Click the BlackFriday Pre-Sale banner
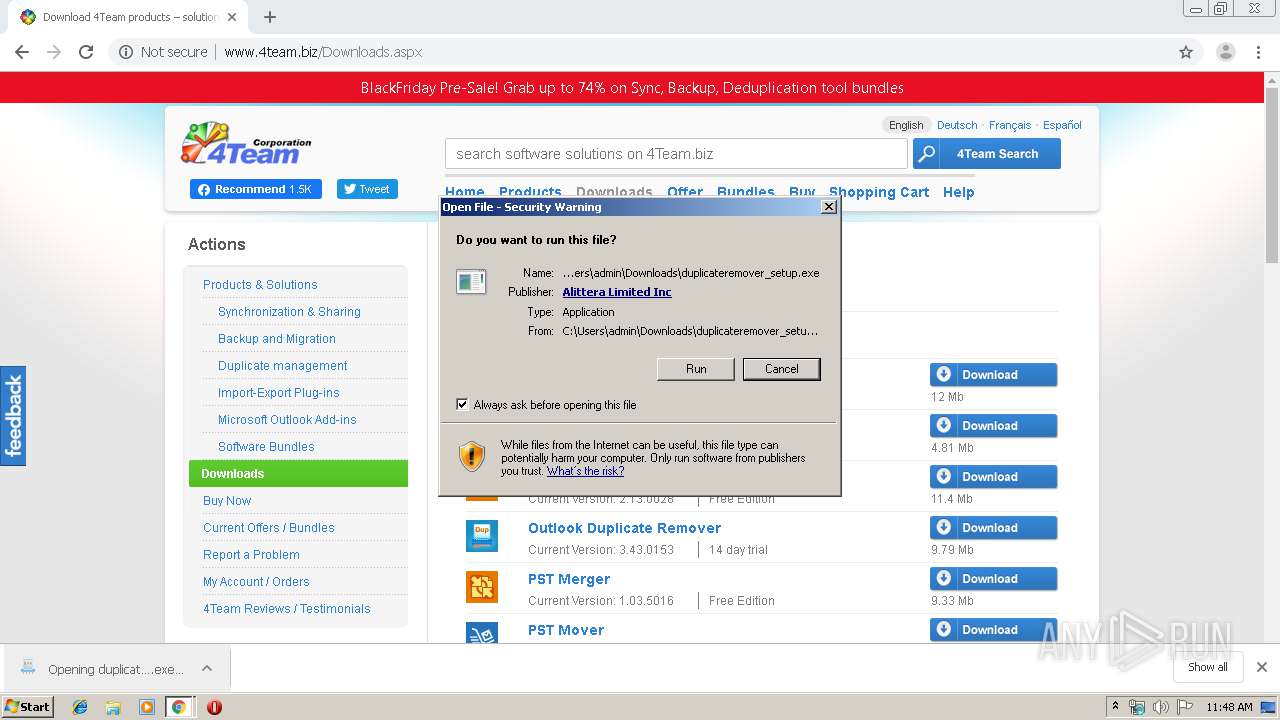 pos(632,88)
